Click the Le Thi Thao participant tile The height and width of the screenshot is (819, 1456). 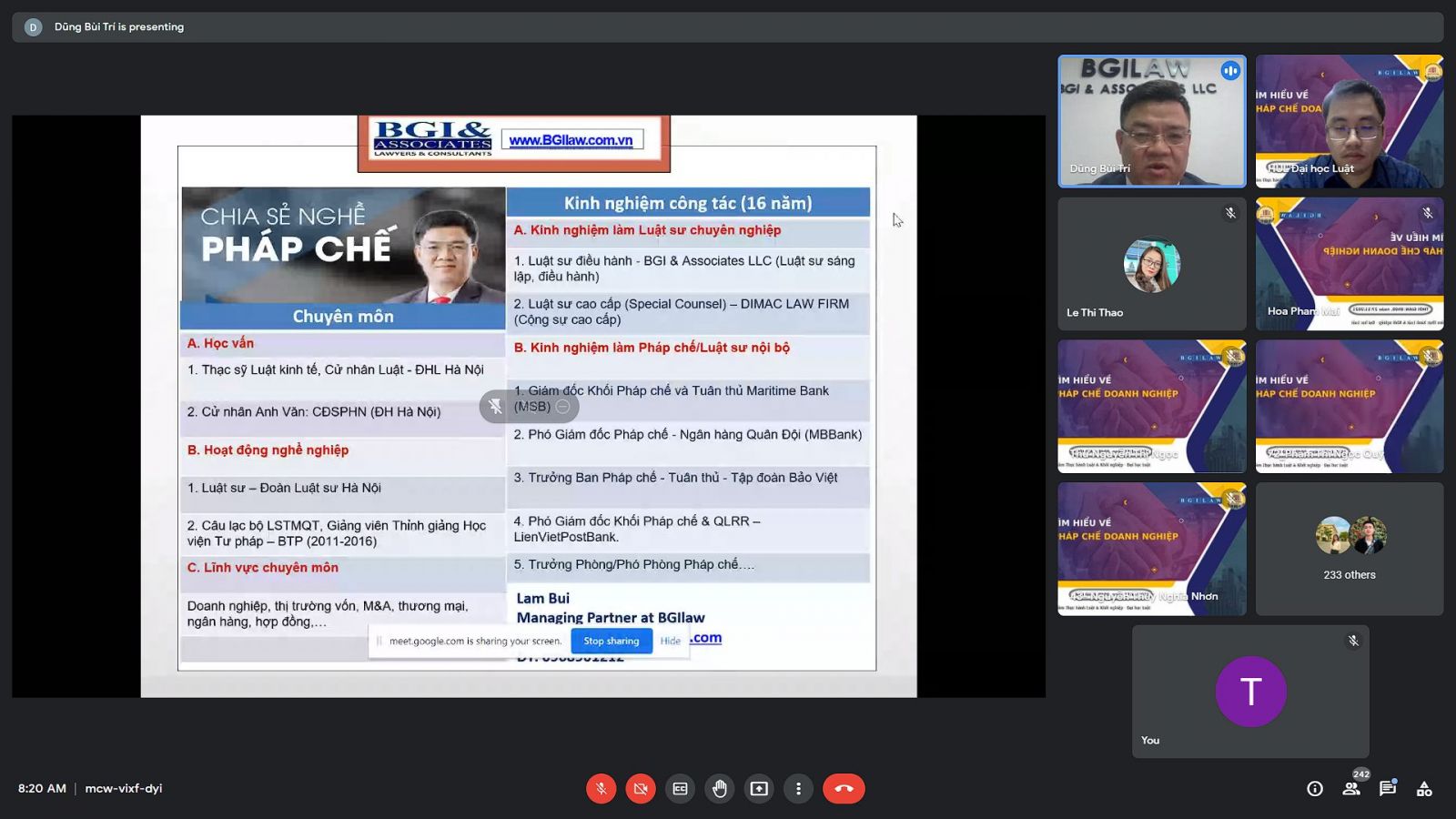[x=1151, y=264]
